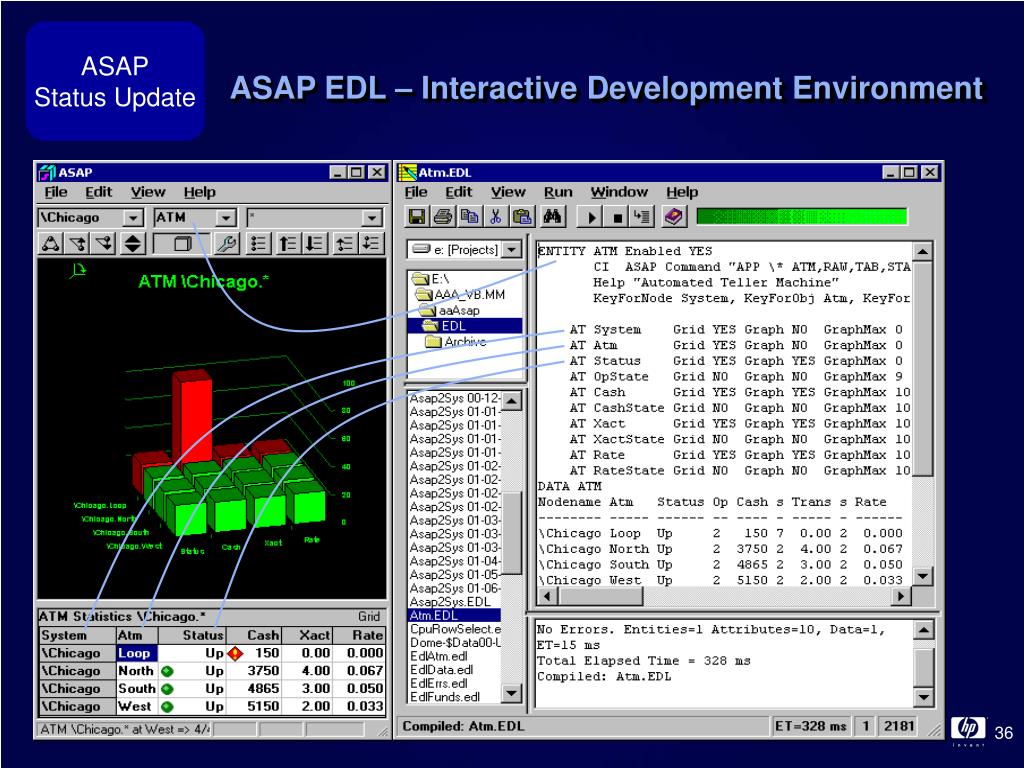Image resolution: width=1024 pixels, height=768 pixels.
Task: Click the Status column header in grid
Action: click(191, 635)
